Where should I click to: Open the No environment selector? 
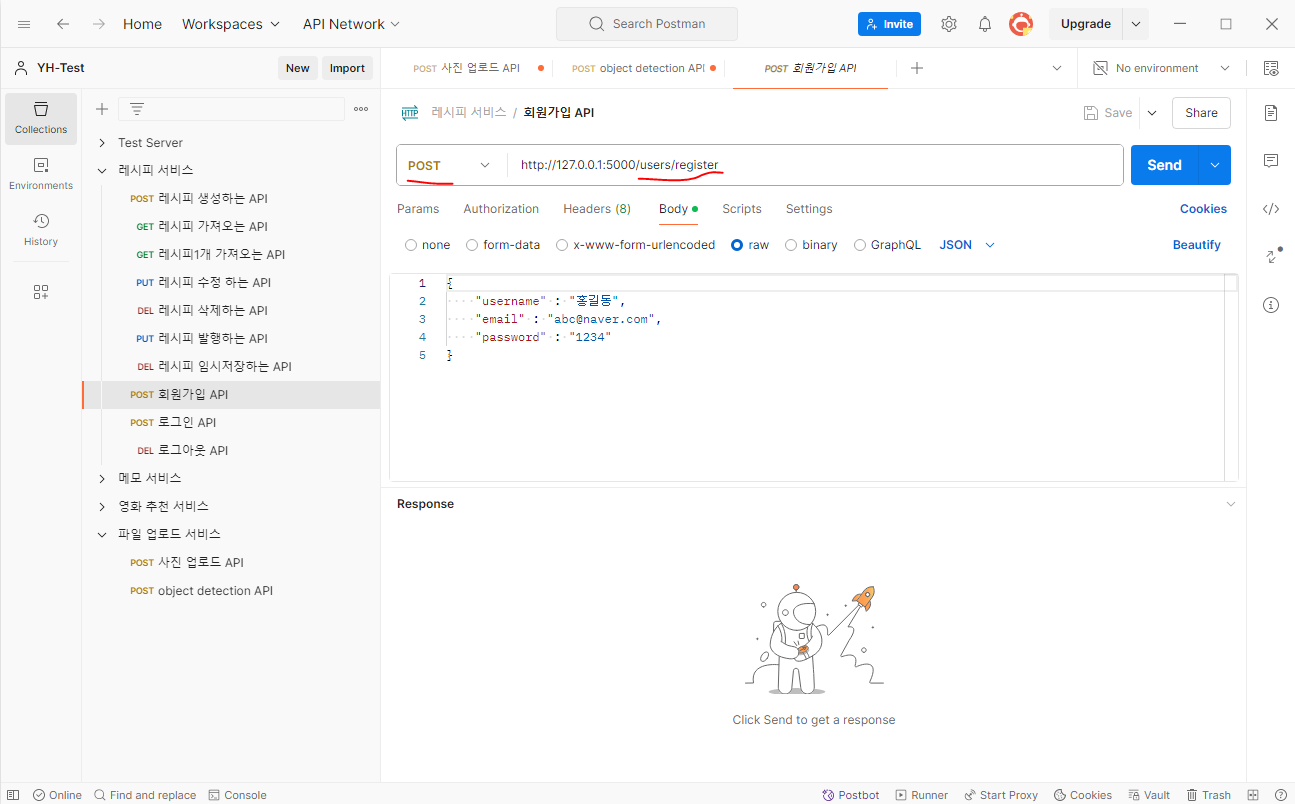coord(1161,68)
